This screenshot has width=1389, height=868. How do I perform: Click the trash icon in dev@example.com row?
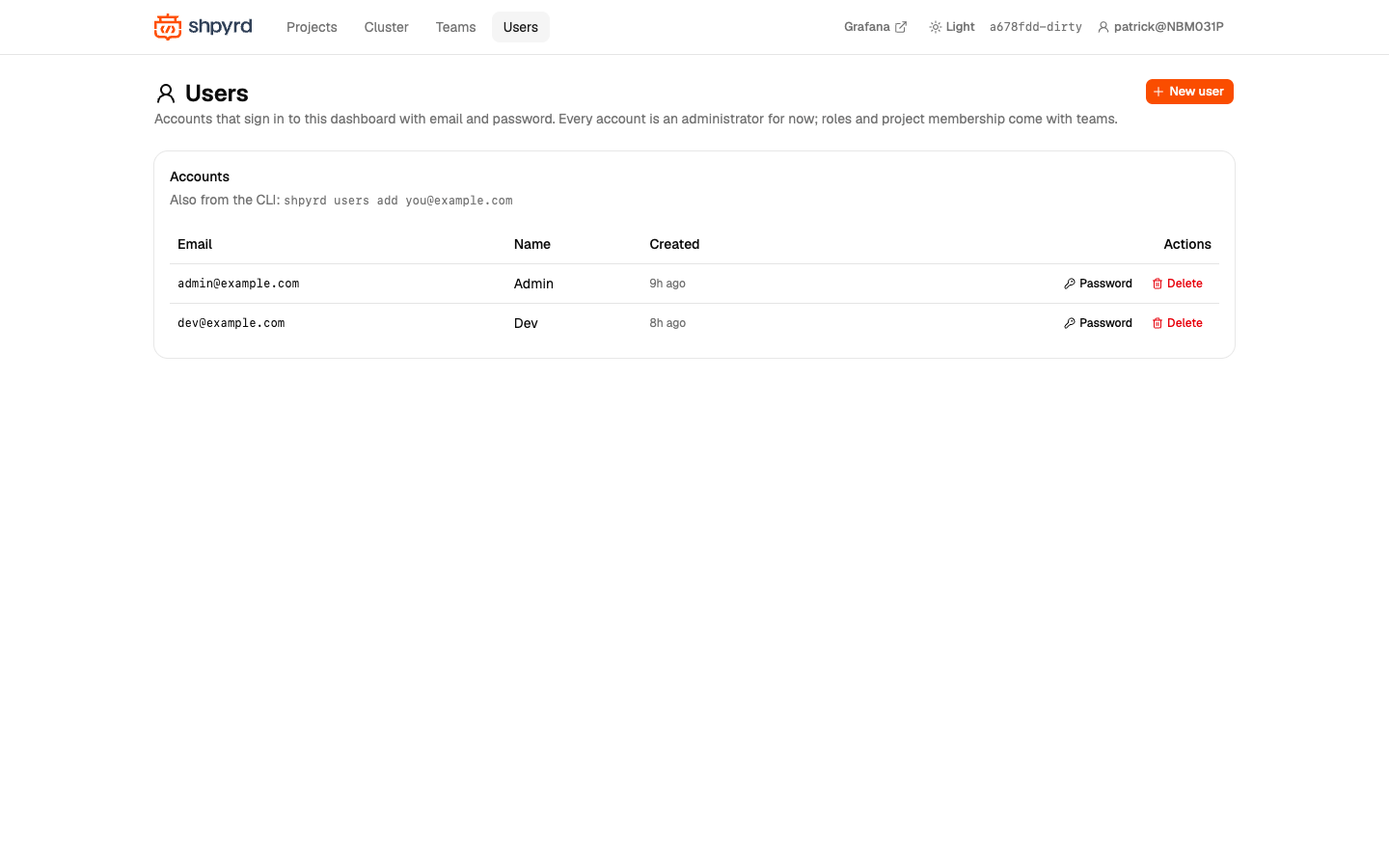click(1157, 323)
